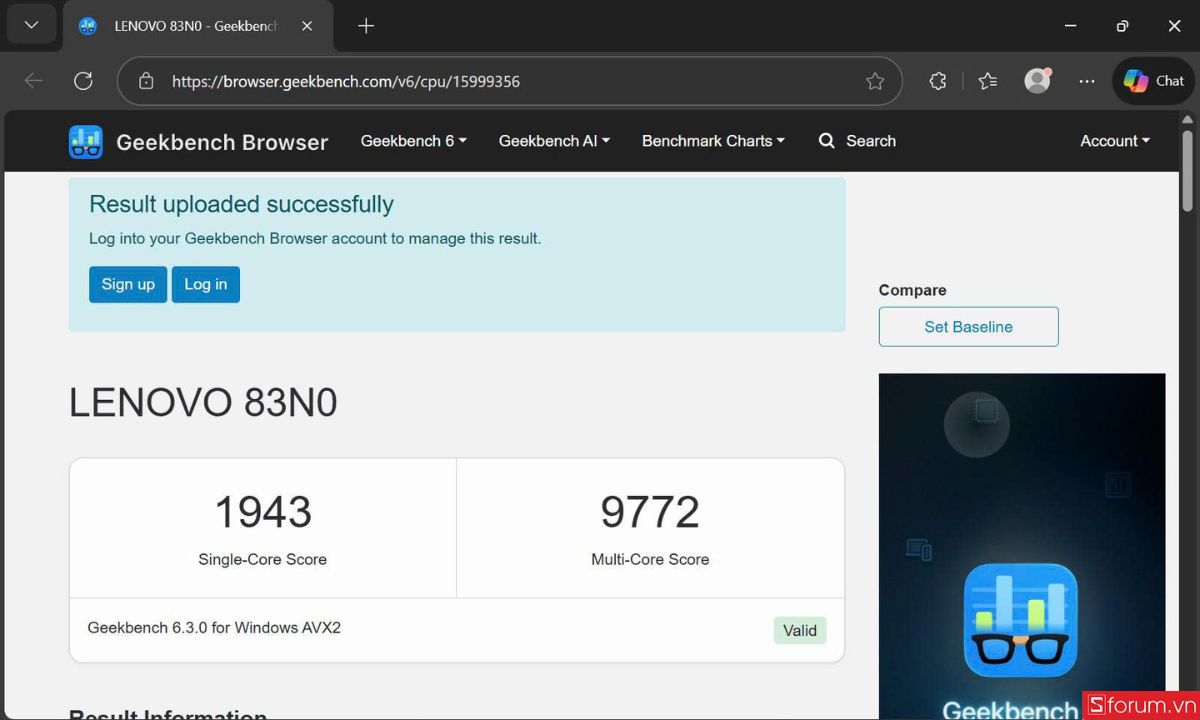Screen dimensions: 1200x720
Task: Open the tab search chevron button
Action: click(31, 26)
